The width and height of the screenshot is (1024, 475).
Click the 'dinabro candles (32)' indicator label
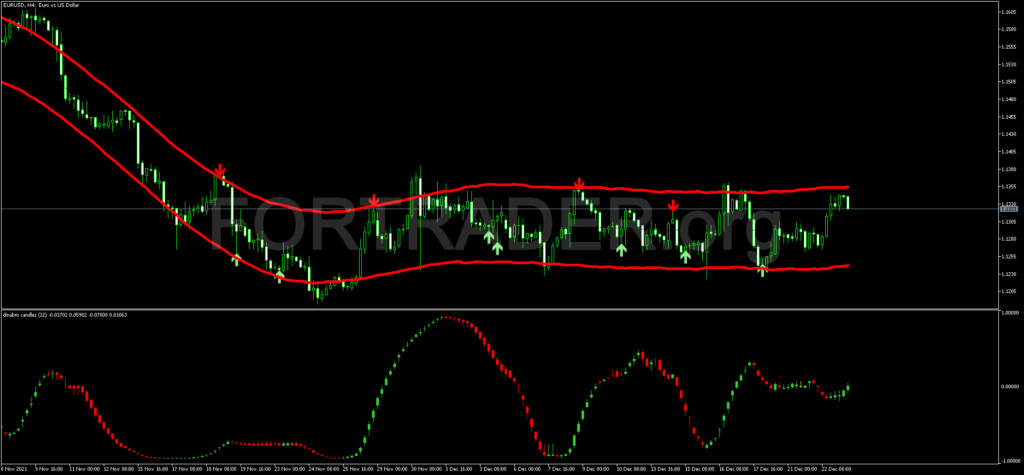pyautogui.click(x=25, y=314)
